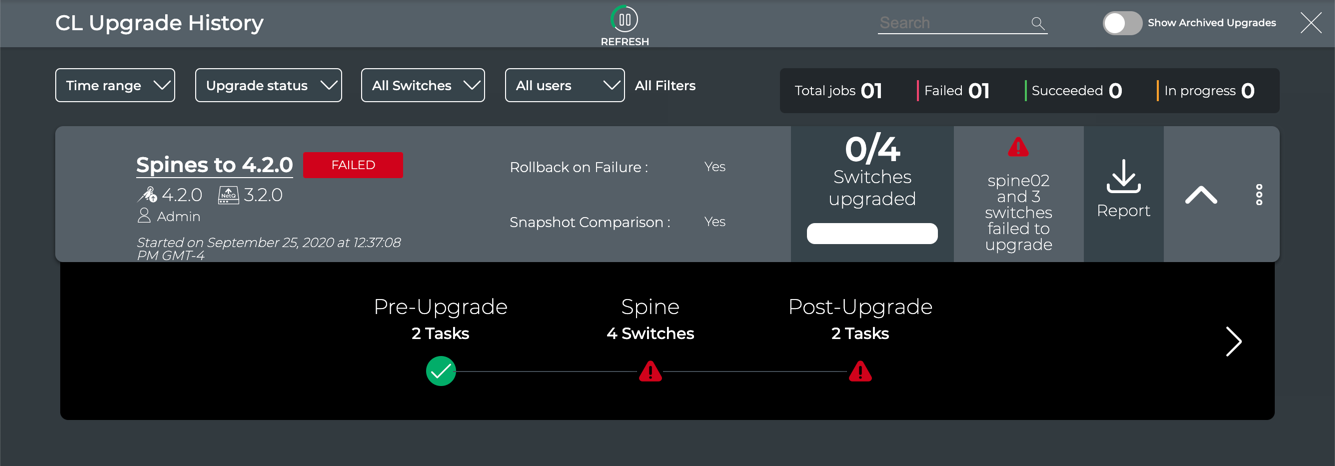Click the 3.2.0 image version icon
The height and width of the screenshot is (466, 1335).
[228, 195]
